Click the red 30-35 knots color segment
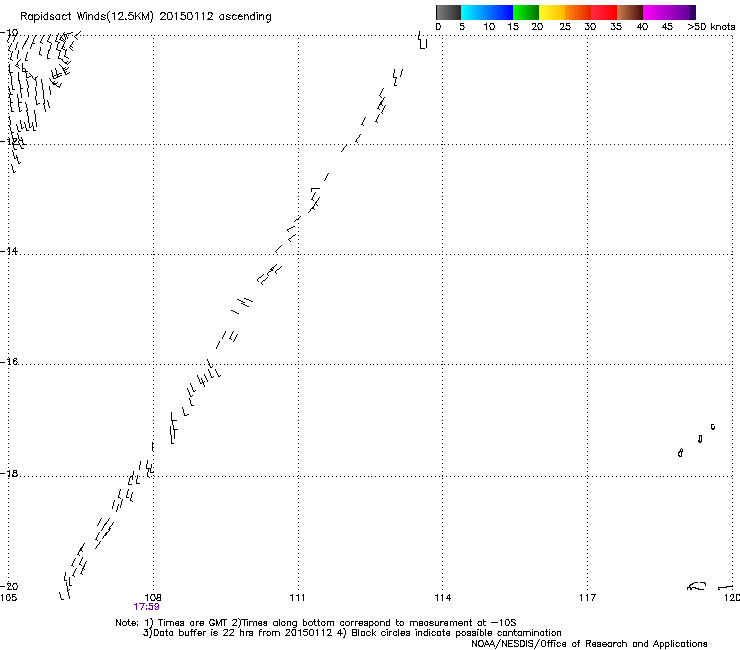This screenshot has height=650, width=740. pyautogui.click(x=604, y=12)
